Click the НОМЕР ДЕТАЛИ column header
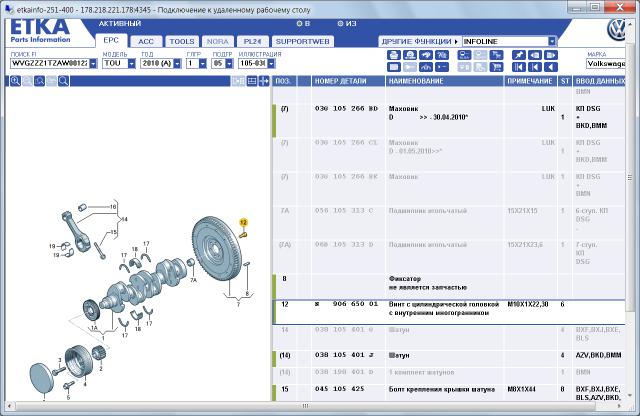This screenshot has height=416, width=640. (x=348, y=81)
